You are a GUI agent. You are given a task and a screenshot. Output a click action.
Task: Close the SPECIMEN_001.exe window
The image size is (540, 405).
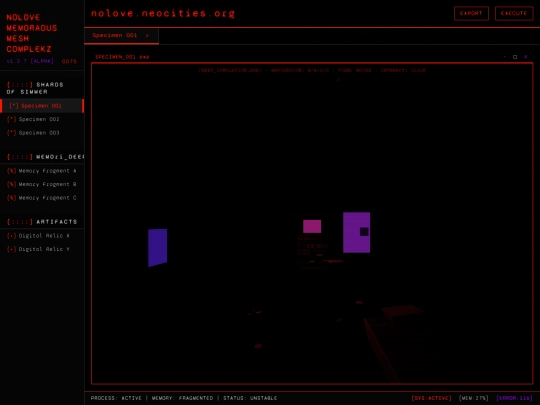[x=526, y=57]
